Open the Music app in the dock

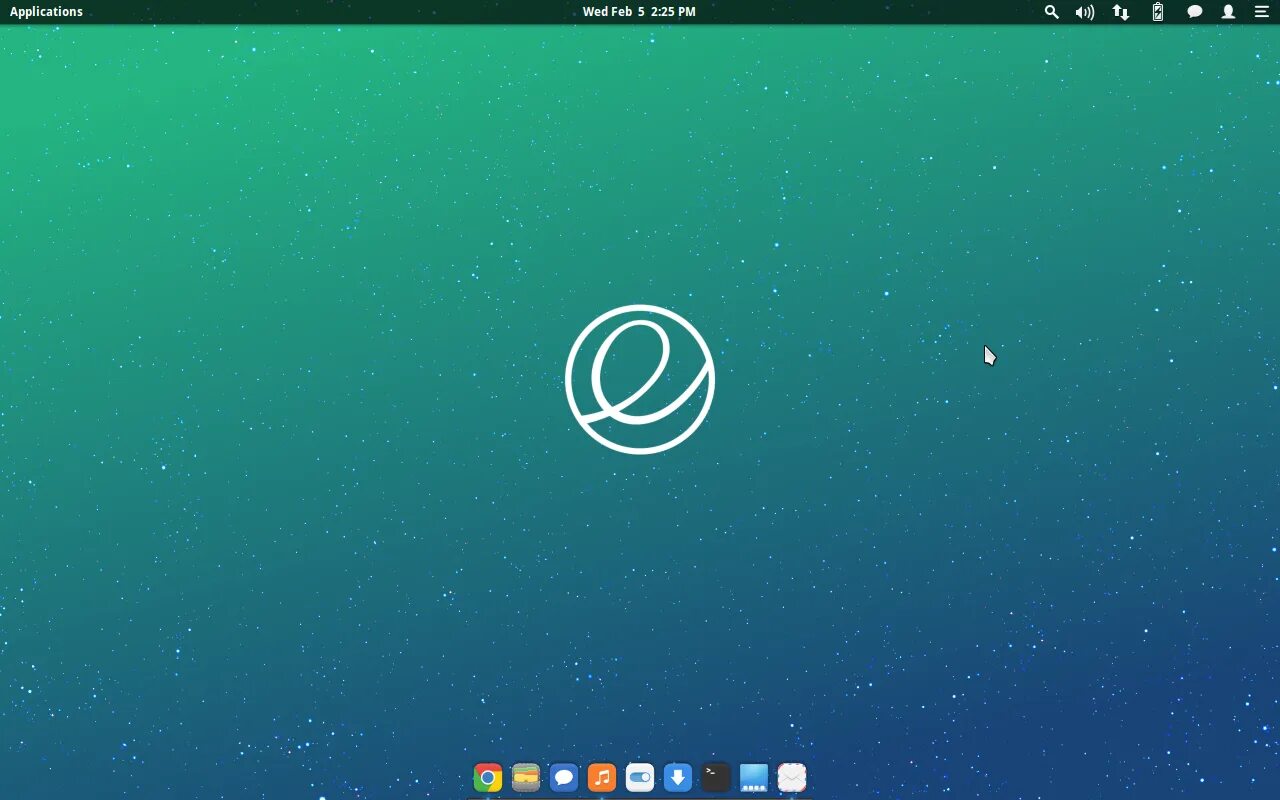point(602,777)
